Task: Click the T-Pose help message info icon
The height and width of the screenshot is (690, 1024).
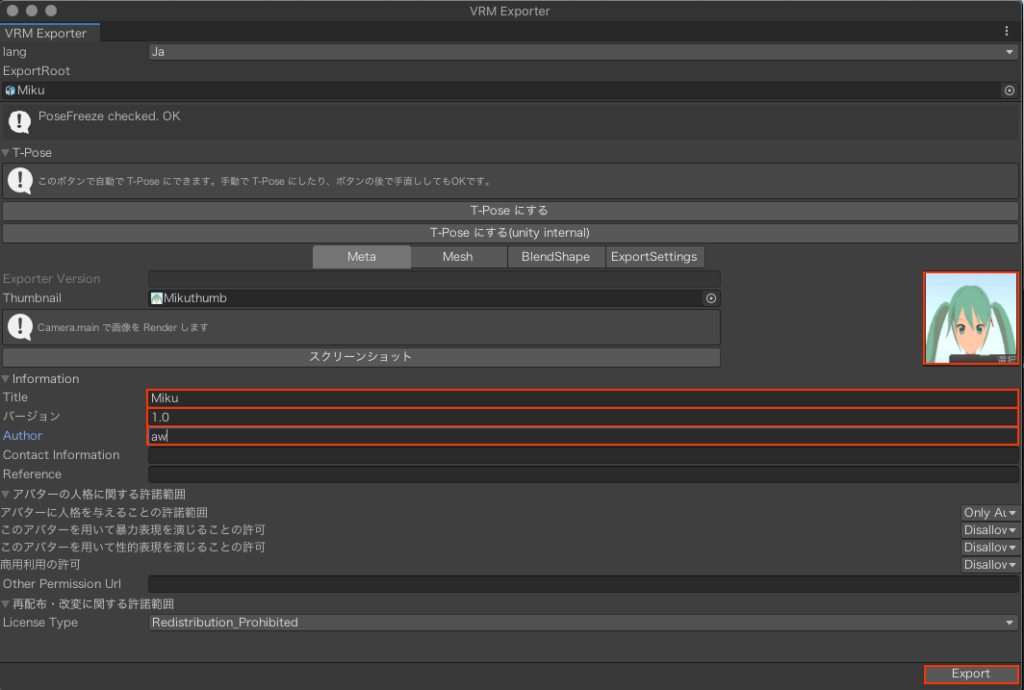Action: [x=20, y=181]
